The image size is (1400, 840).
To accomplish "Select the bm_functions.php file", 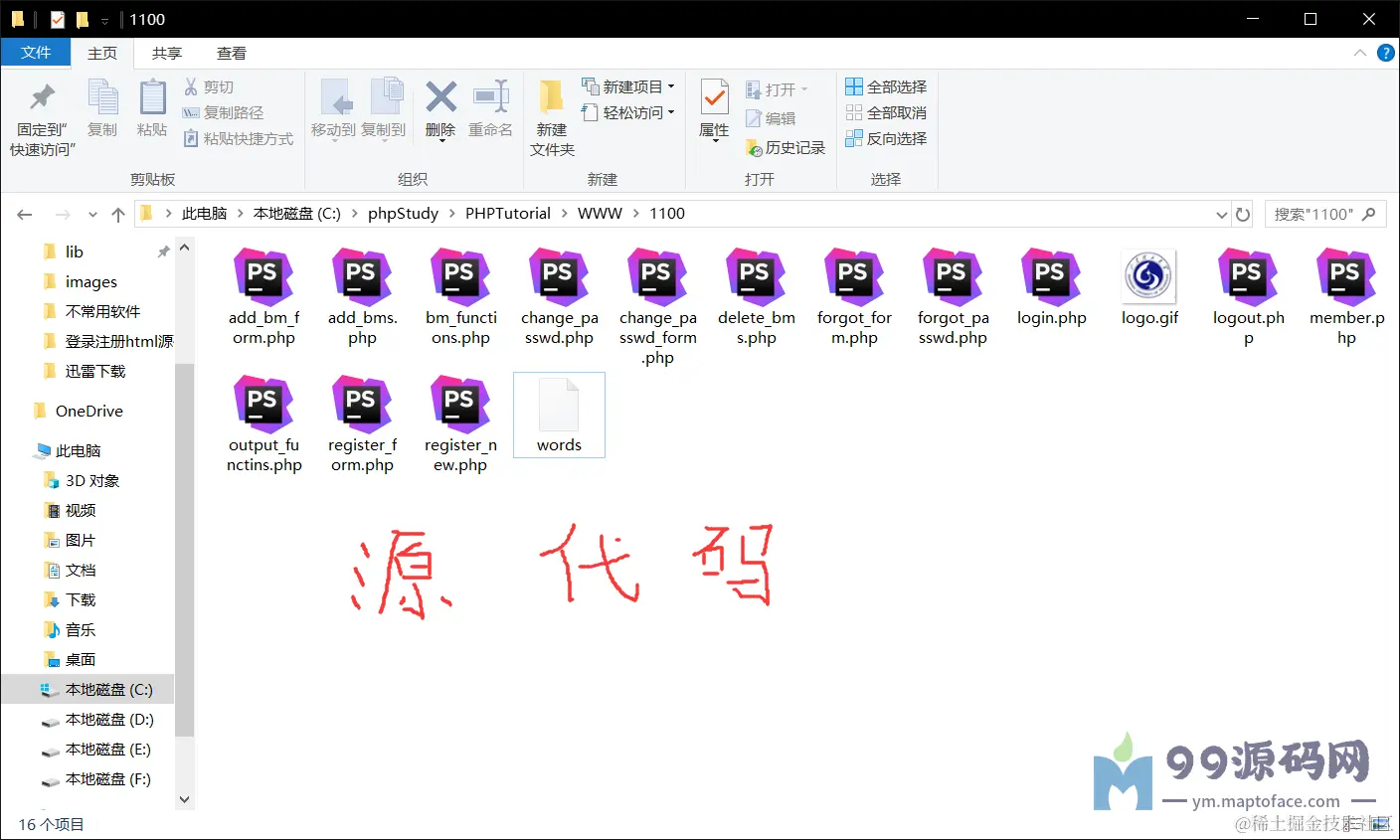I will [x=460, y=297].
